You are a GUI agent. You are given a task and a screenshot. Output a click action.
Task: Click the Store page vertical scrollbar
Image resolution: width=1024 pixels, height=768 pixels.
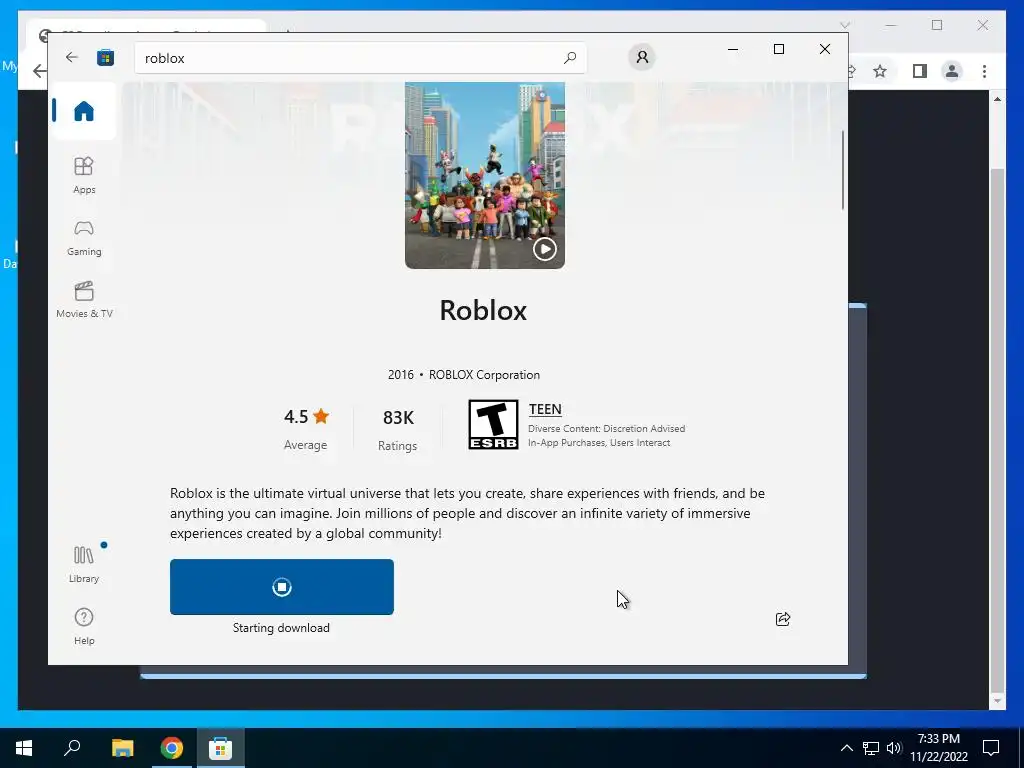[x=842, y=170]
